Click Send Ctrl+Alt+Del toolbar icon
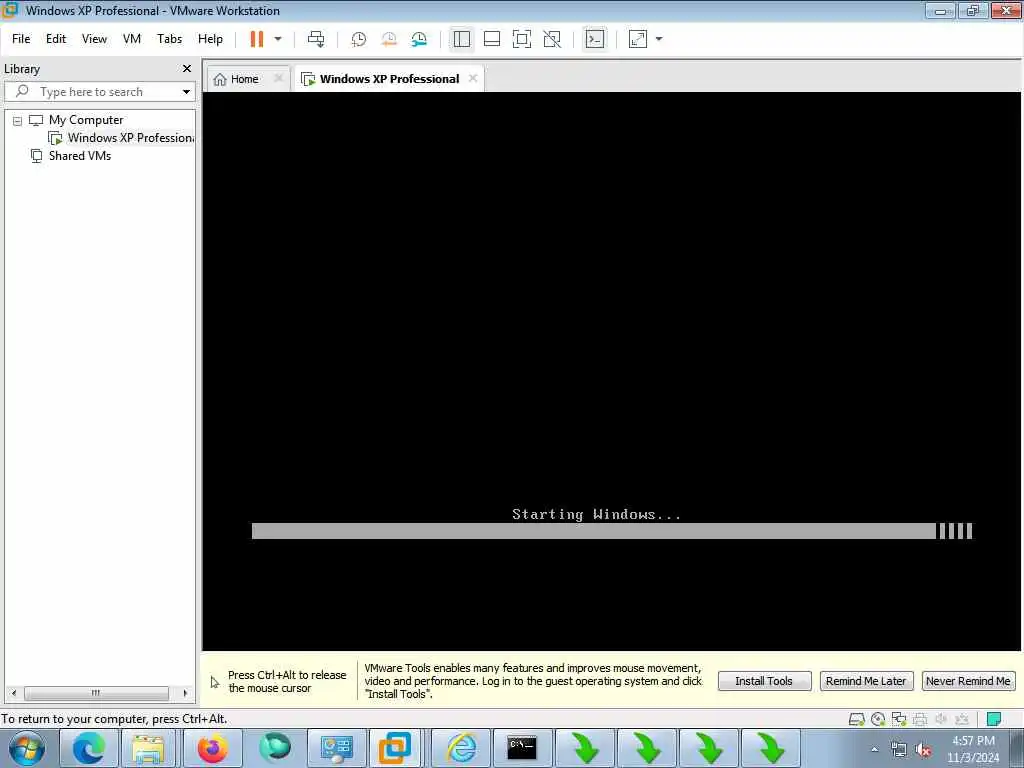Image resolution: width=1024 pixels, height=768 pixels. tap(316, 39)
